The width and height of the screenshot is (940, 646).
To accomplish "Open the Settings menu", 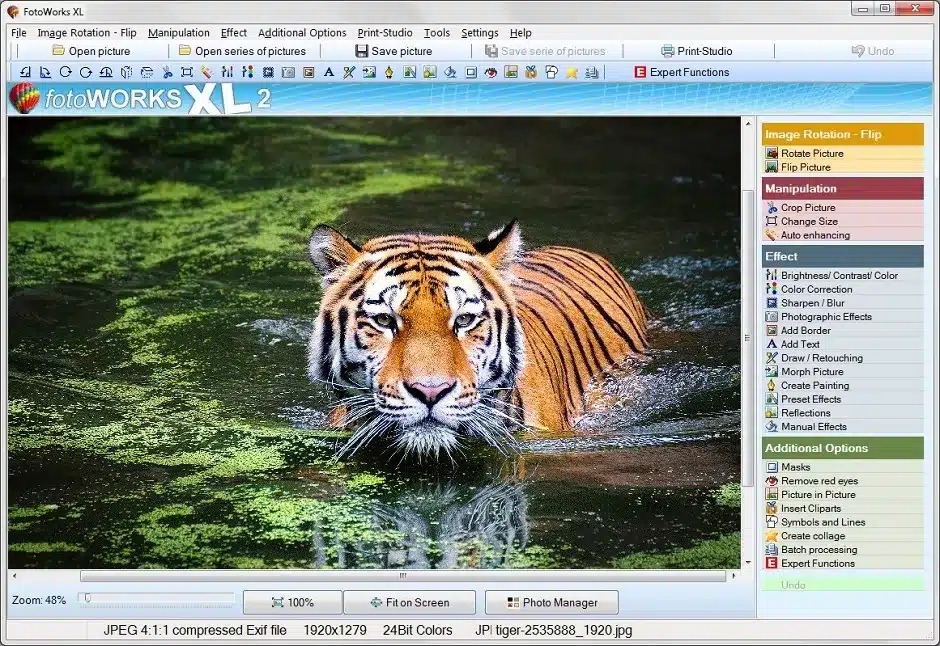I will 480,33.
